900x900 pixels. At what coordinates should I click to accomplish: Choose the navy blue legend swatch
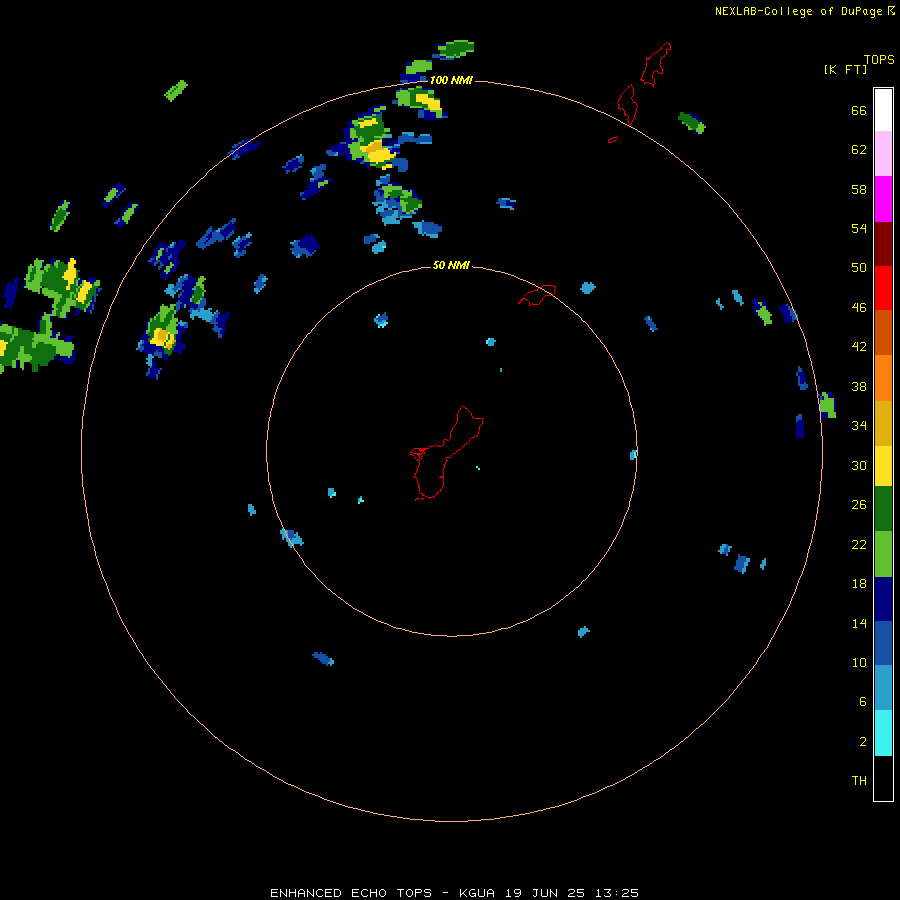883,599
